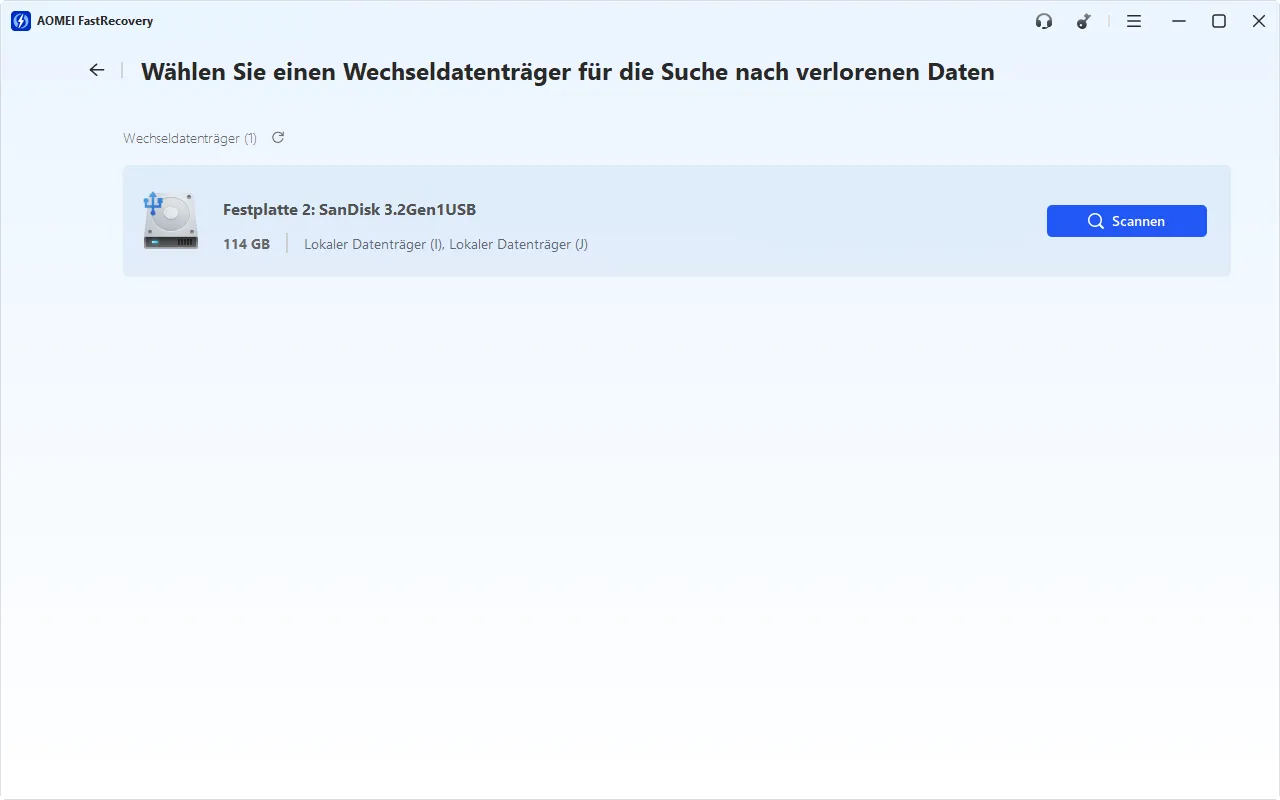Screen dimensions: 1280x800
Task: Click the USB hard drive icon
Action: click(x=170, y=220)
